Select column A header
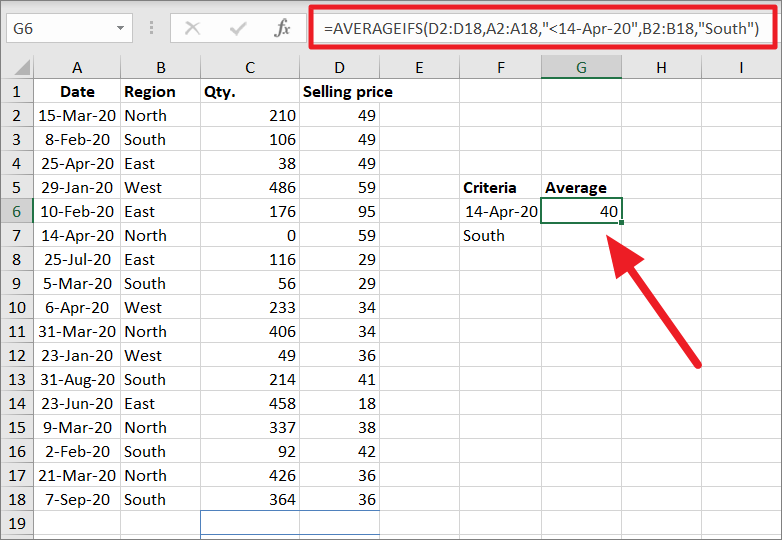Screen dimensions: 782x540 pos(77,67)
